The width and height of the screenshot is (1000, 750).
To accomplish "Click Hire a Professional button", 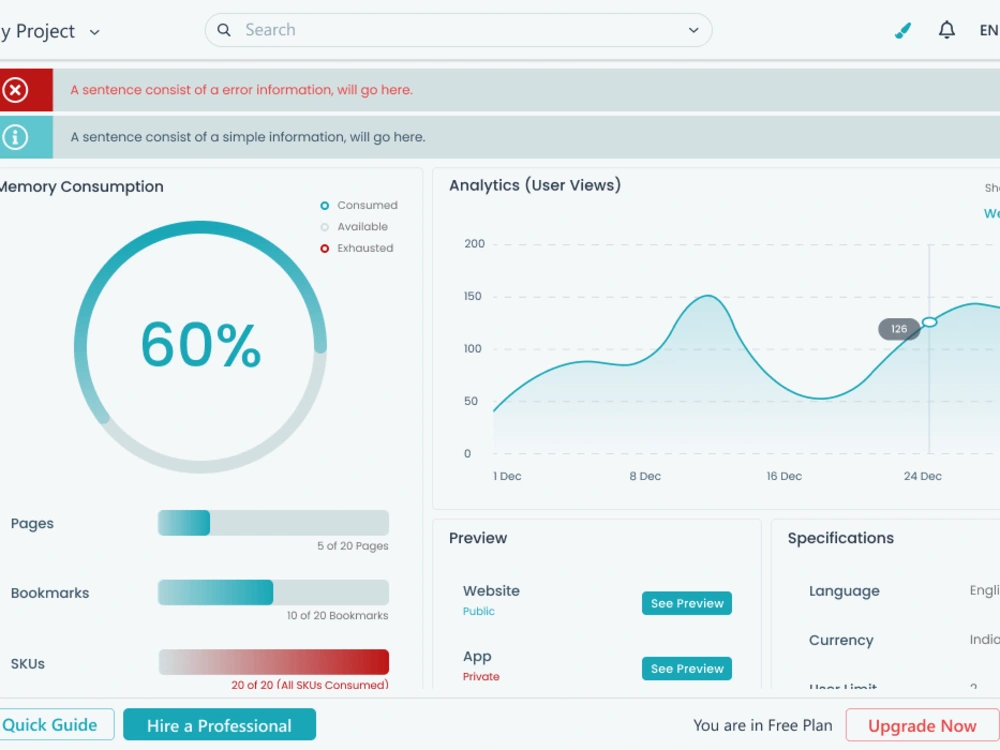I will pos(219,724).
